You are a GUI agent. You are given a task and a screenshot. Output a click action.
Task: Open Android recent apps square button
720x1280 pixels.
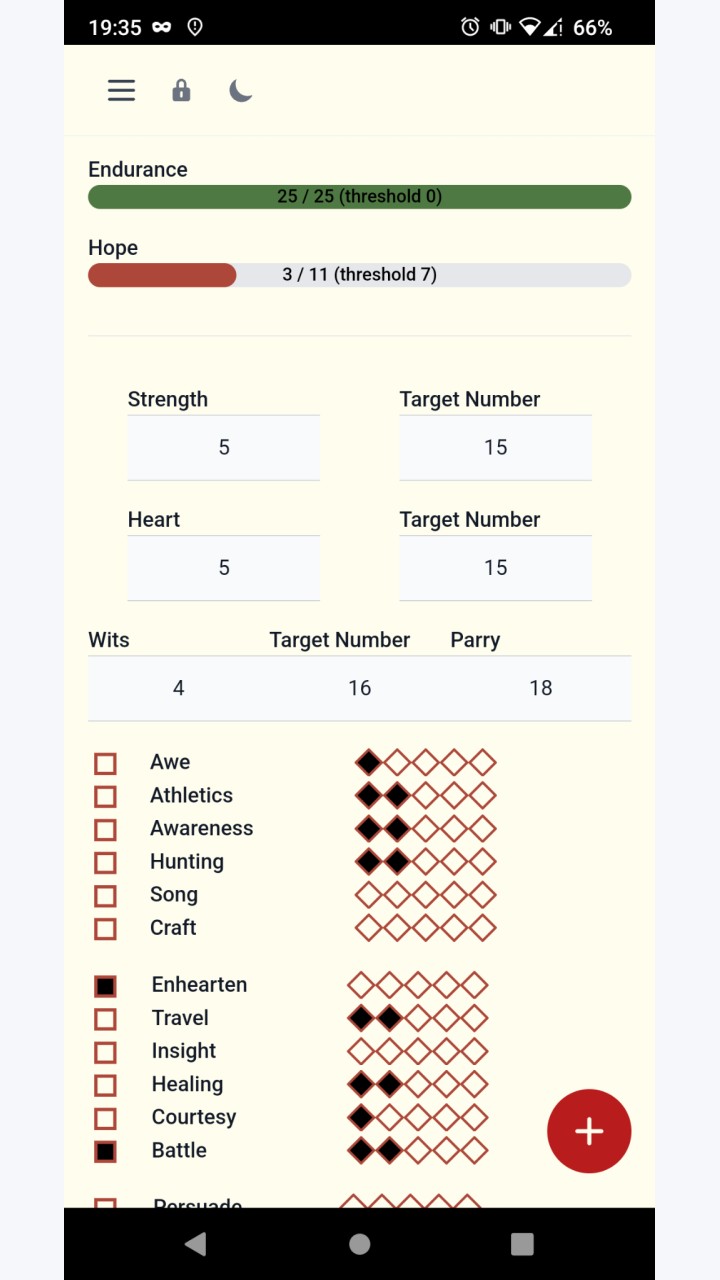[522, 1244]
